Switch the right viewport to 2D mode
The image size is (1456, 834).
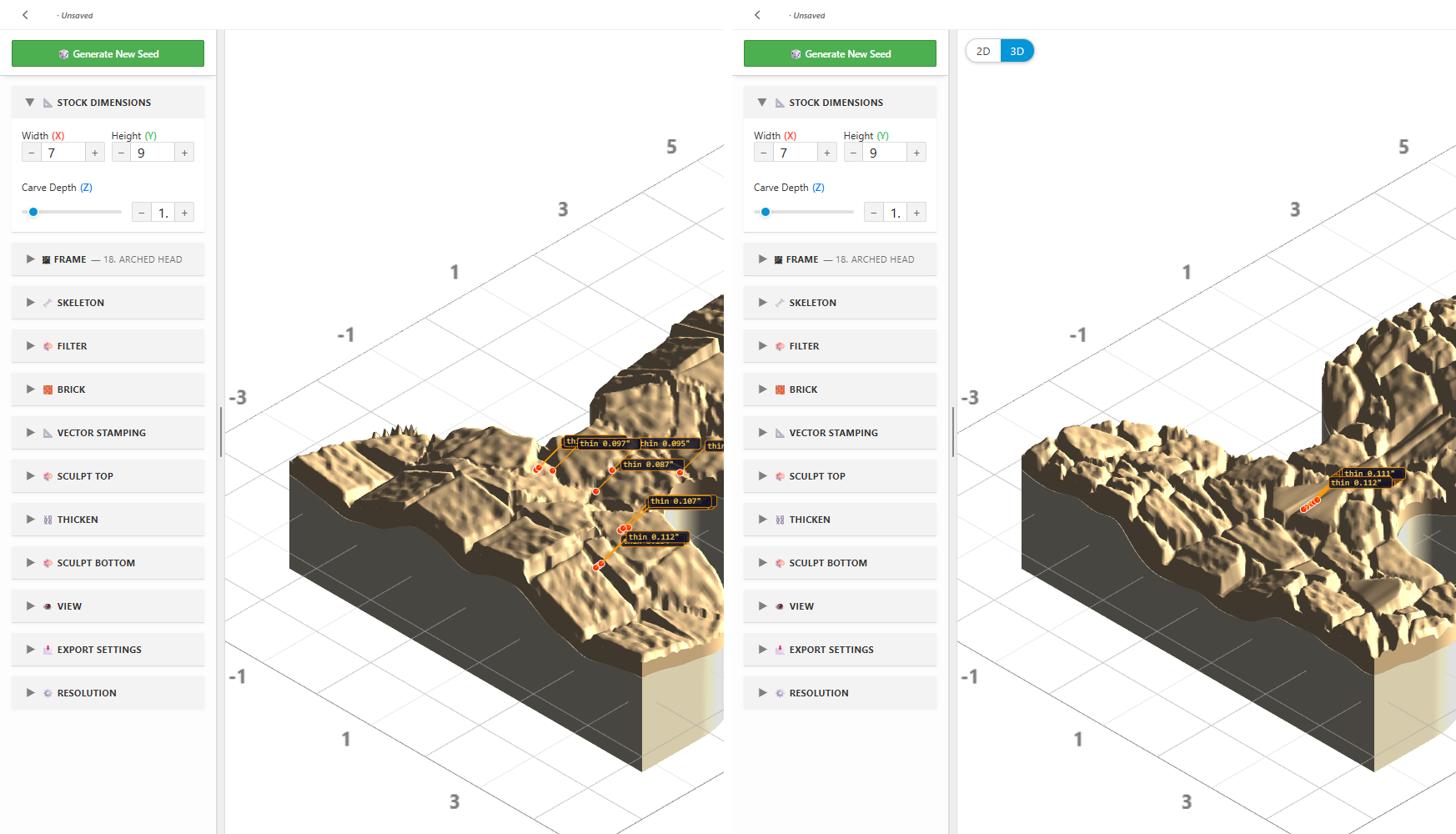click(x=983, y=51)
